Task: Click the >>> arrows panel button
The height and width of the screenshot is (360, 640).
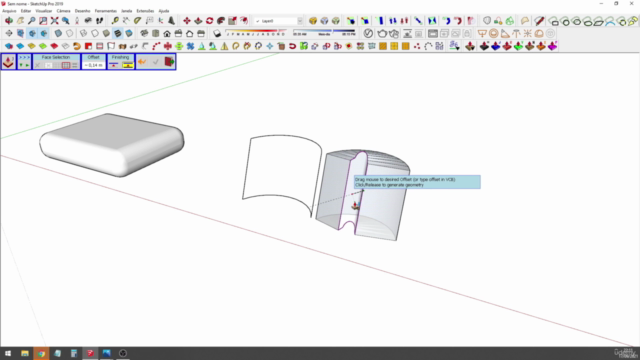Action: coord(24,58)
